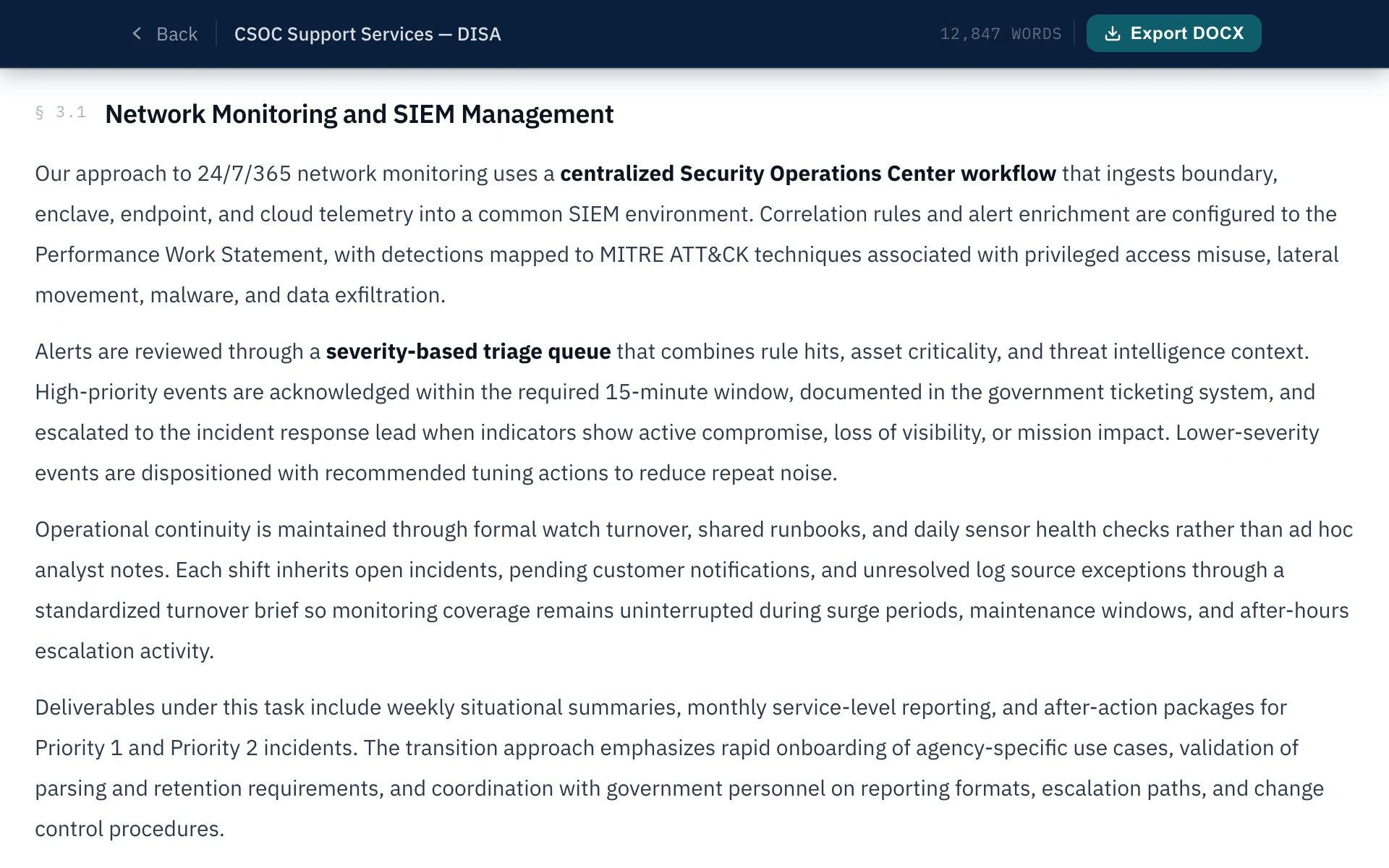1389x868 pixels.
Task: Select the paragraph about operational continuity
Action: 651,590
